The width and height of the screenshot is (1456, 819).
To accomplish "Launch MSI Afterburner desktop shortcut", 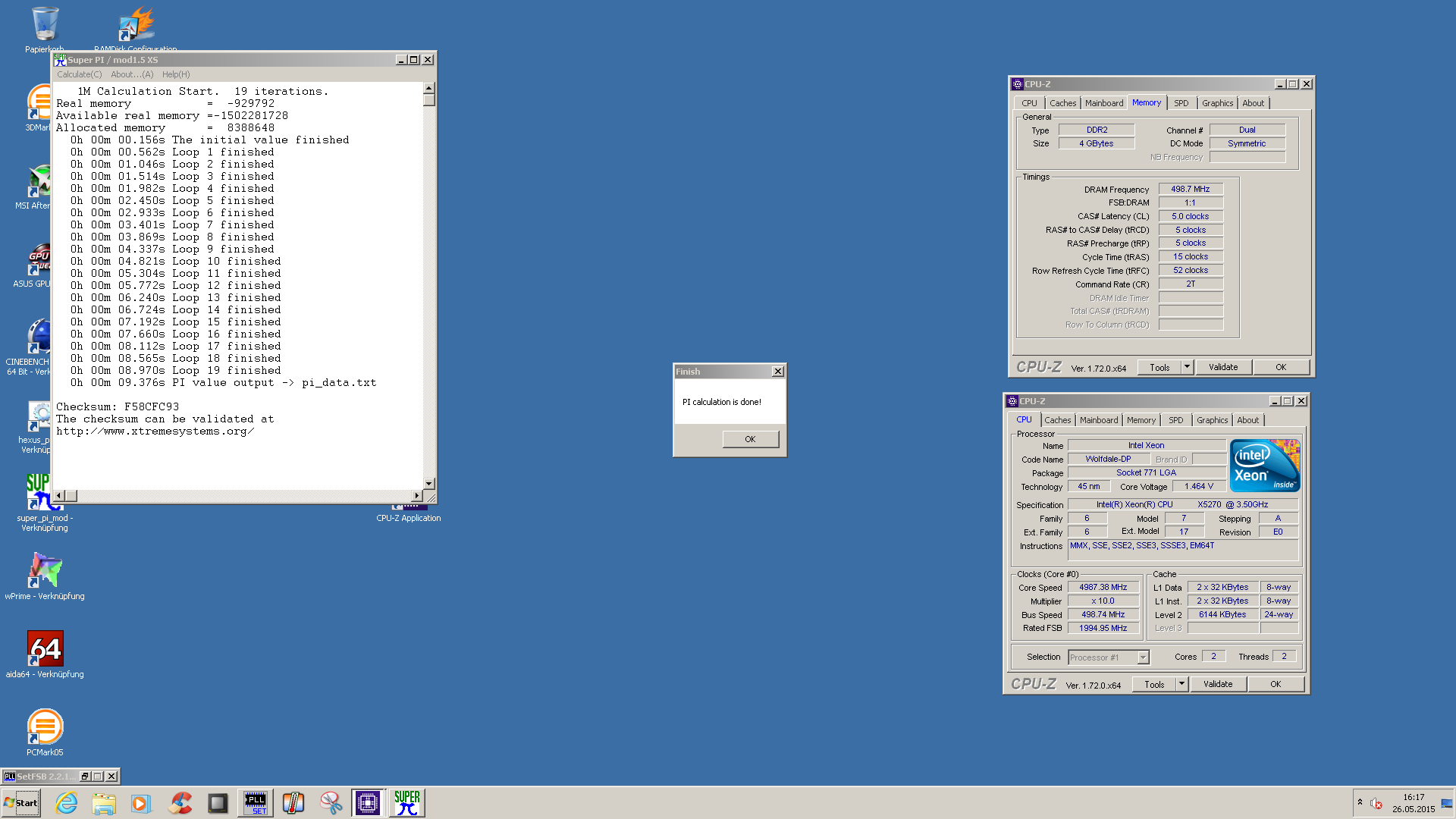I will (34, 186).
